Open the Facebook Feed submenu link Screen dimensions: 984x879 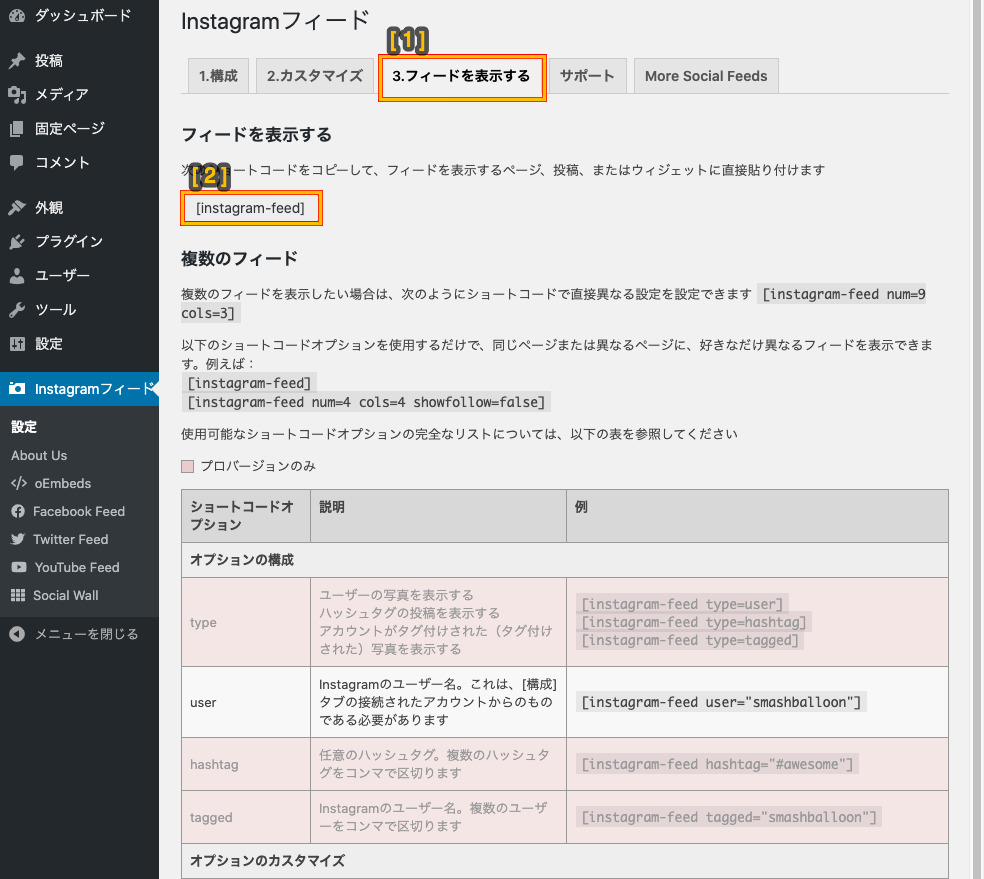coord(79,511)
